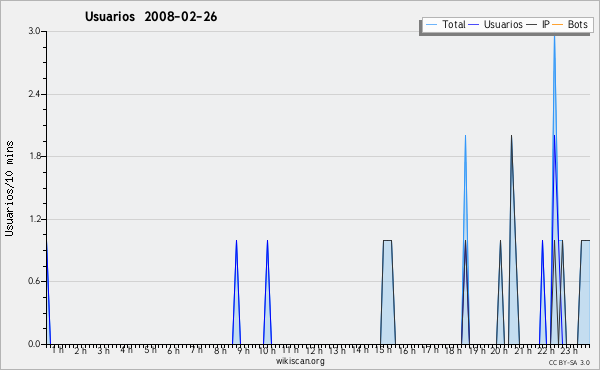600x370 pixels.
Task: Click the dark blue Usuarios legend line
Action: click(x=474, y=25)
